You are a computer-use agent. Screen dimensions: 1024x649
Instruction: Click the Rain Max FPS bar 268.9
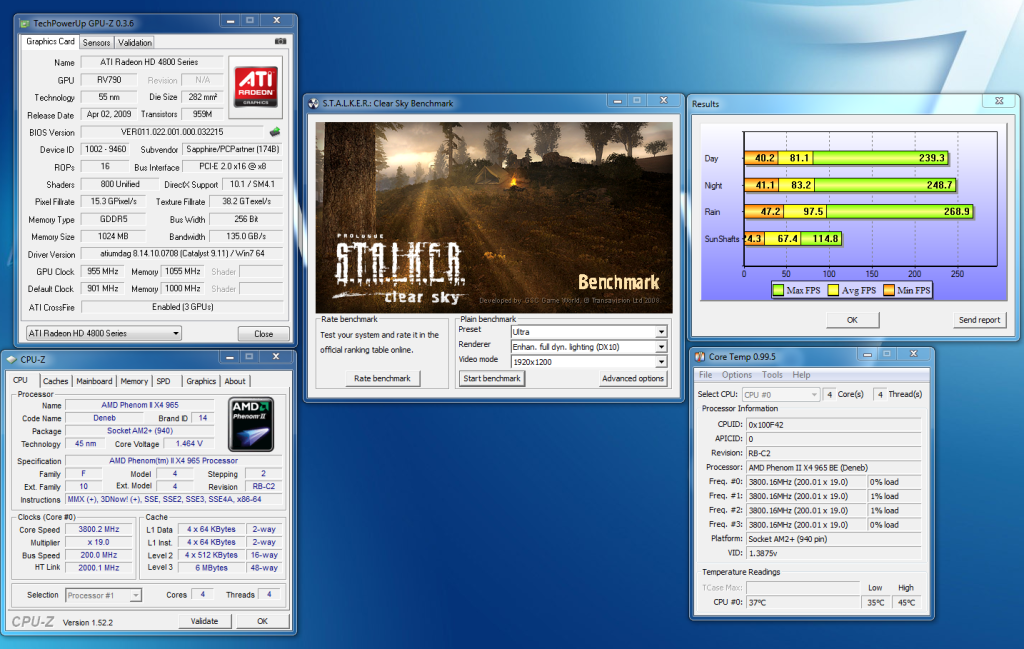pyautogui.click(x=901, y=212)
